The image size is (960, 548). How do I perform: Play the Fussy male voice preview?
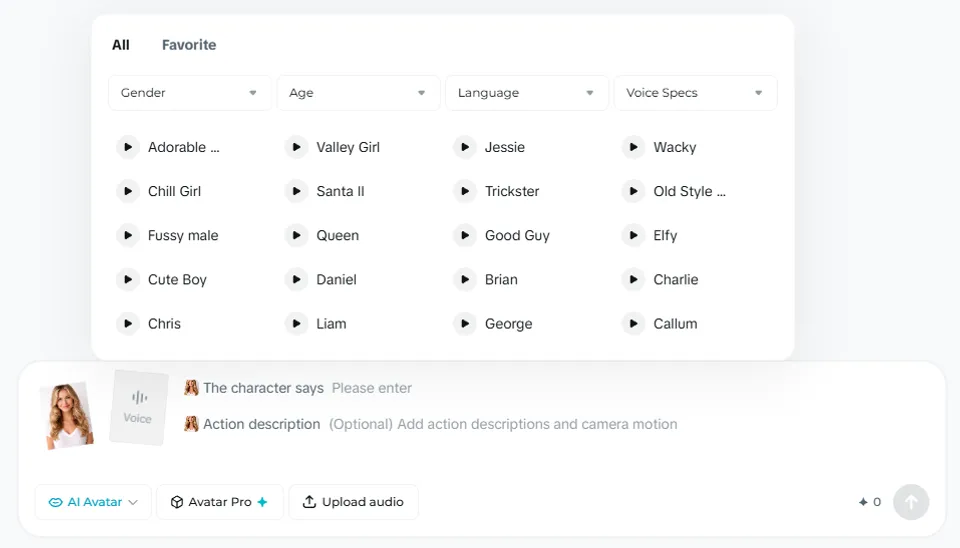point(128,235)
